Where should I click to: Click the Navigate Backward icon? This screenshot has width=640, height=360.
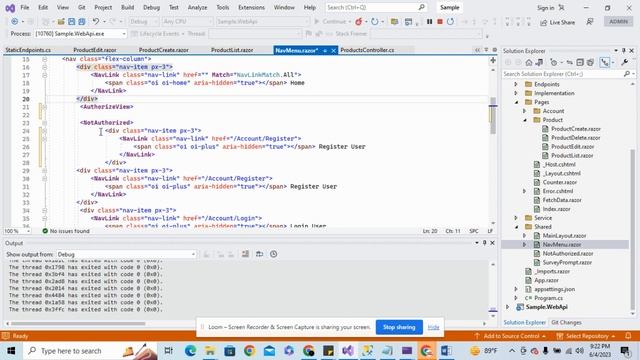pyautogui.click(x=15, y=22)
